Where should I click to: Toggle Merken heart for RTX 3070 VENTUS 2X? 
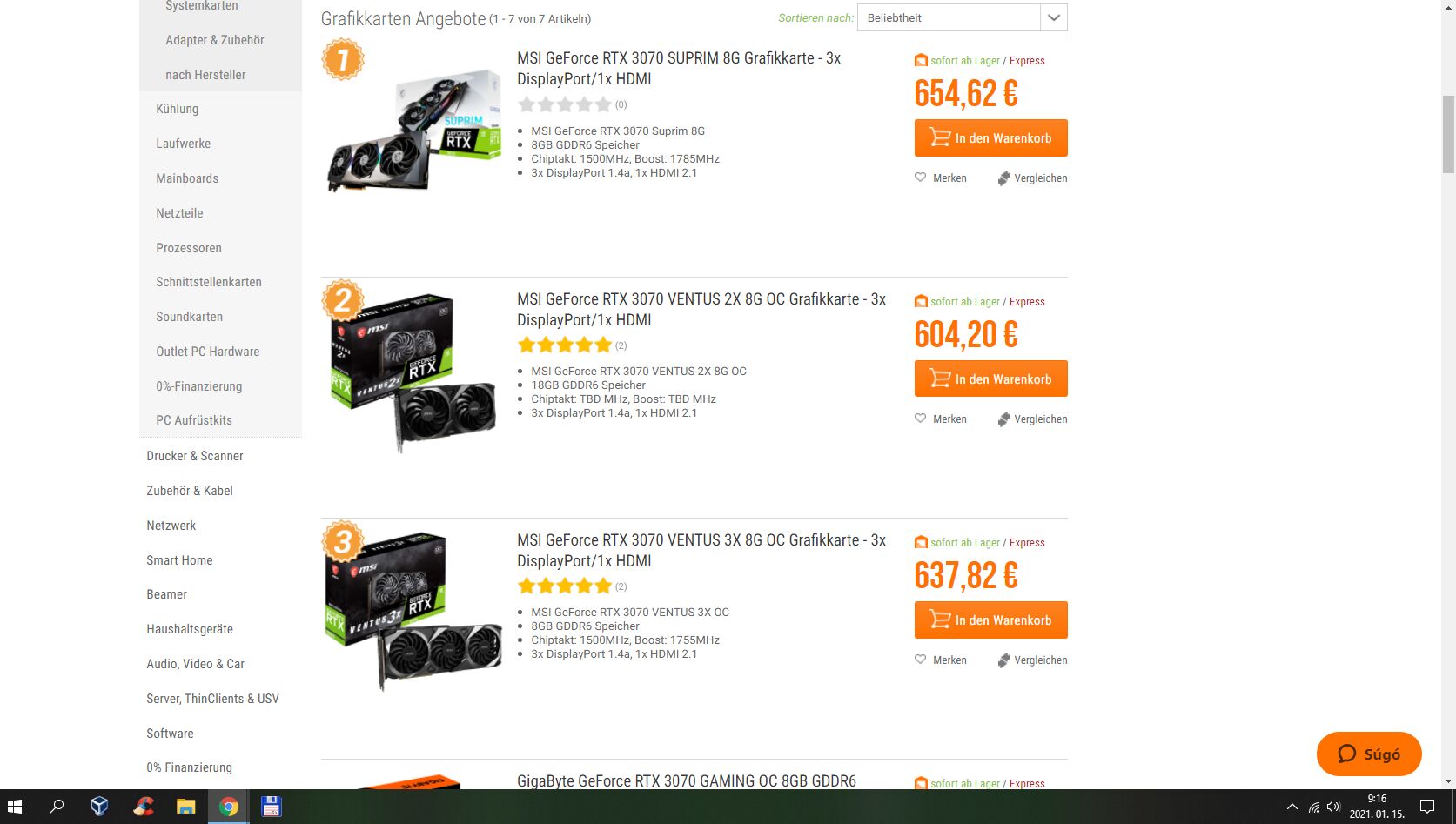(x=920, y=419)
